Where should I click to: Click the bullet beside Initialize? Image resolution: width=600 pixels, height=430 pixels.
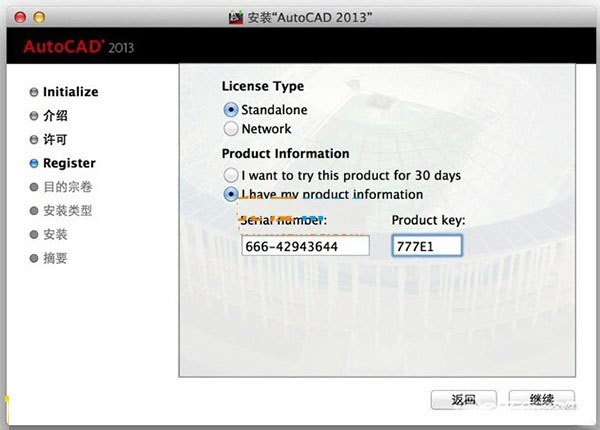point(34,92)
